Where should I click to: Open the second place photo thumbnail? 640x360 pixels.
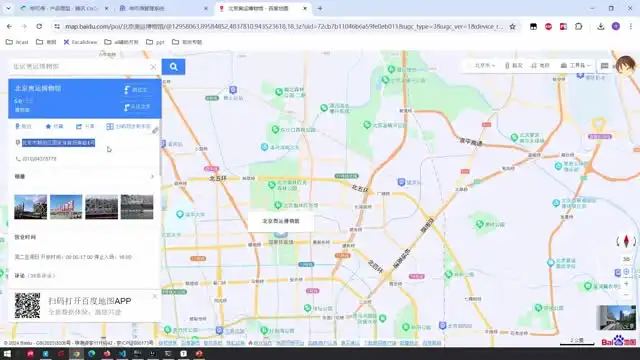point(66,207)
